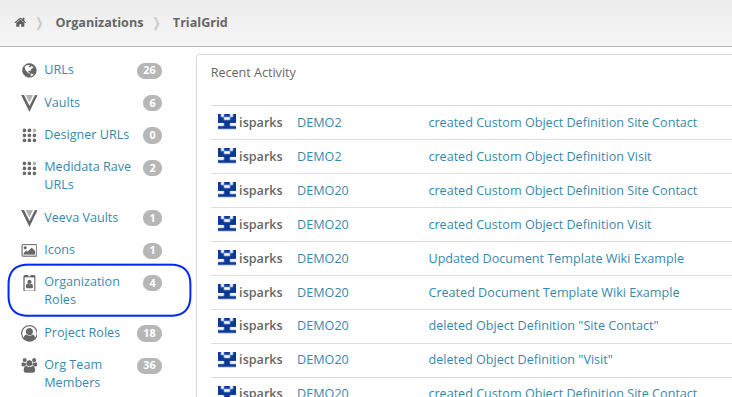Open DEMO20 link in deleted Visit row
This screenshot has width=732, height=397.
tap(323, 360)
